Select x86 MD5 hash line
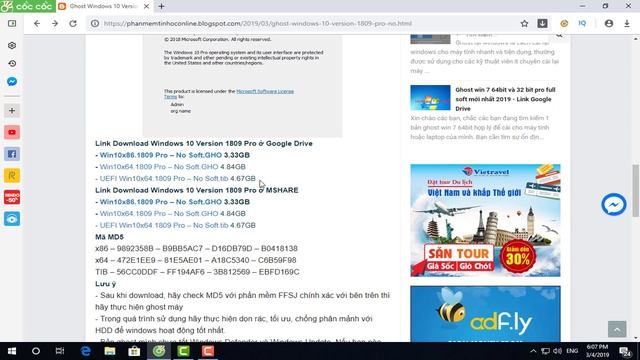The width and height of the screenshot is (640, 360). 196,249
